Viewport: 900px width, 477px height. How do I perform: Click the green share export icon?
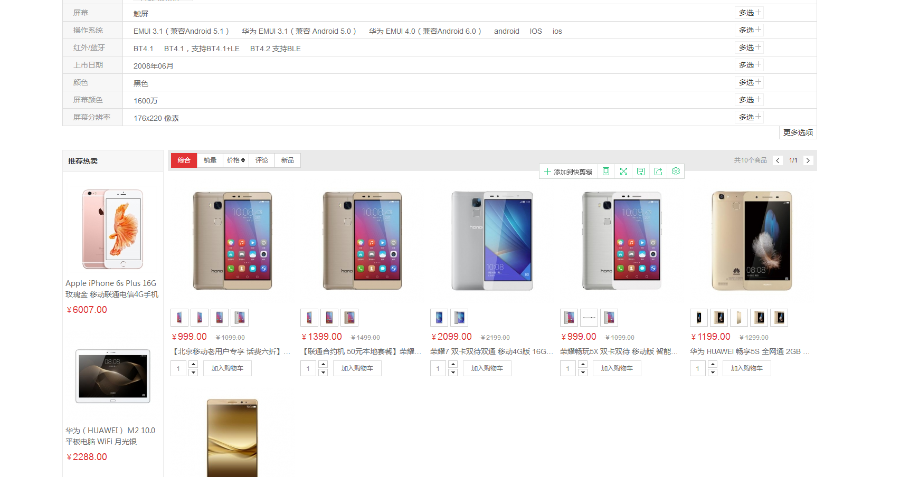pyautogui.click(x=658, y=171)
